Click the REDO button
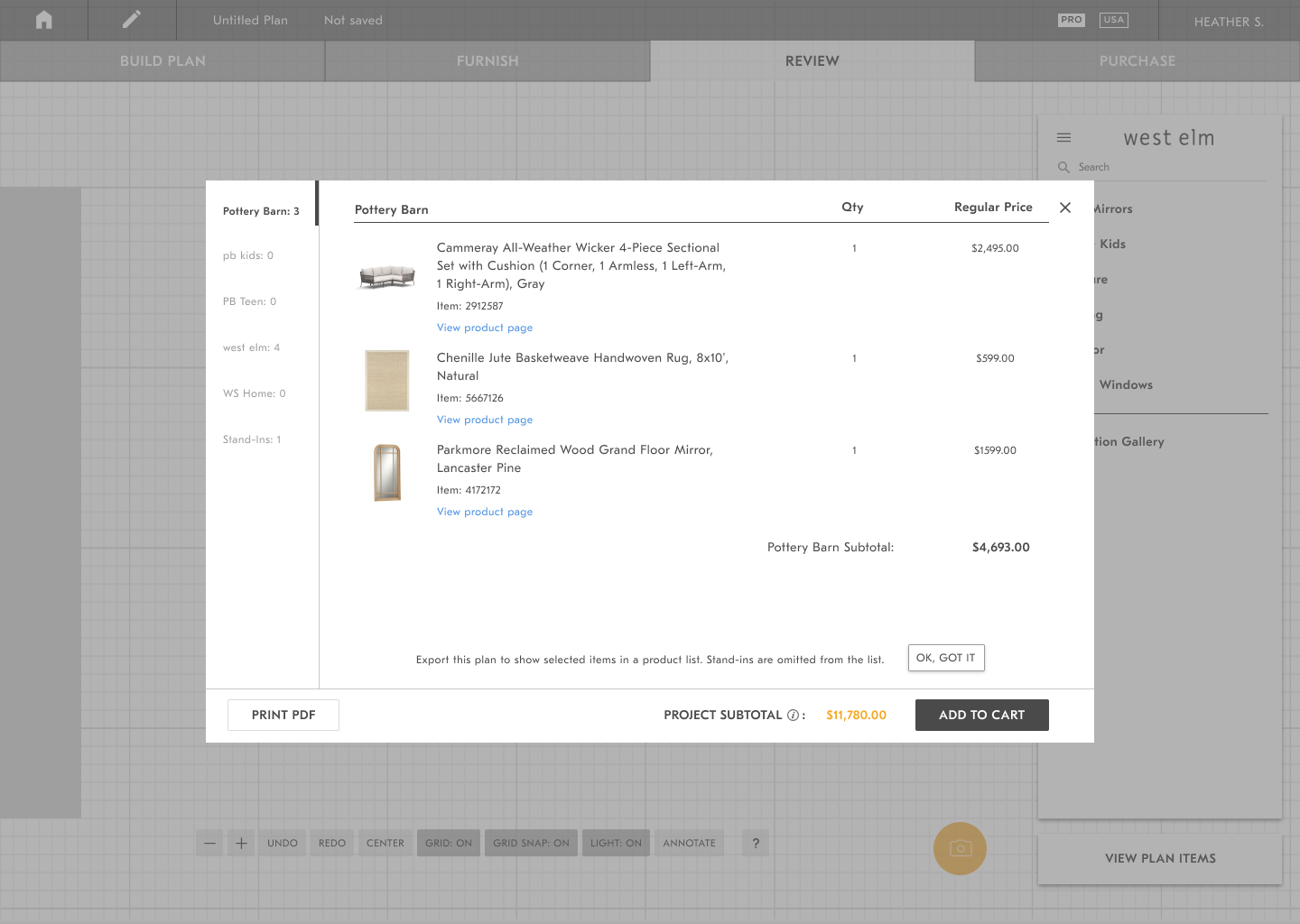This screenshot has width=1300, height=924. (332, 843)
